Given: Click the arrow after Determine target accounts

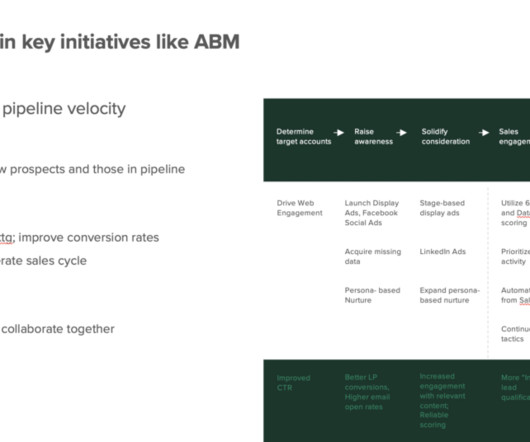Looking at the screenshot, I should (x=339, y=133).
